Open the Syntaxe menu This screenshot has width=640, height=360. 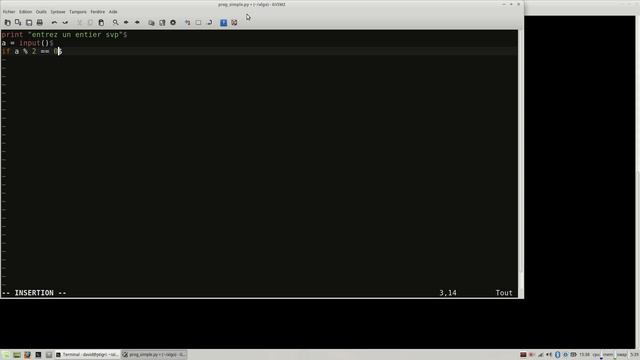pos(58,12)
